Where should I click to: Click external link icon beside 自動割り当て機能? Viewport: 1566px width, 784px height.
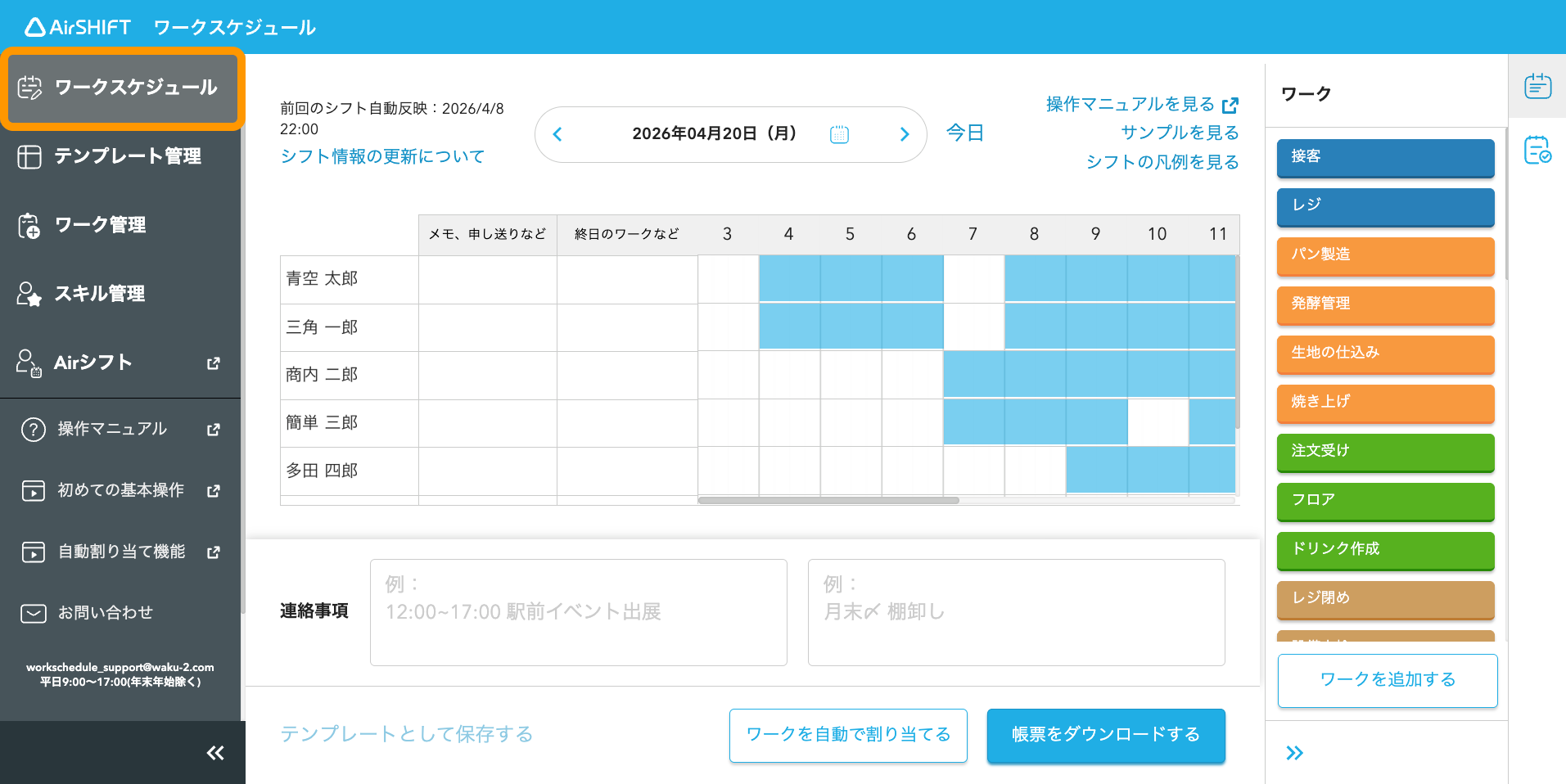point(214,552)
